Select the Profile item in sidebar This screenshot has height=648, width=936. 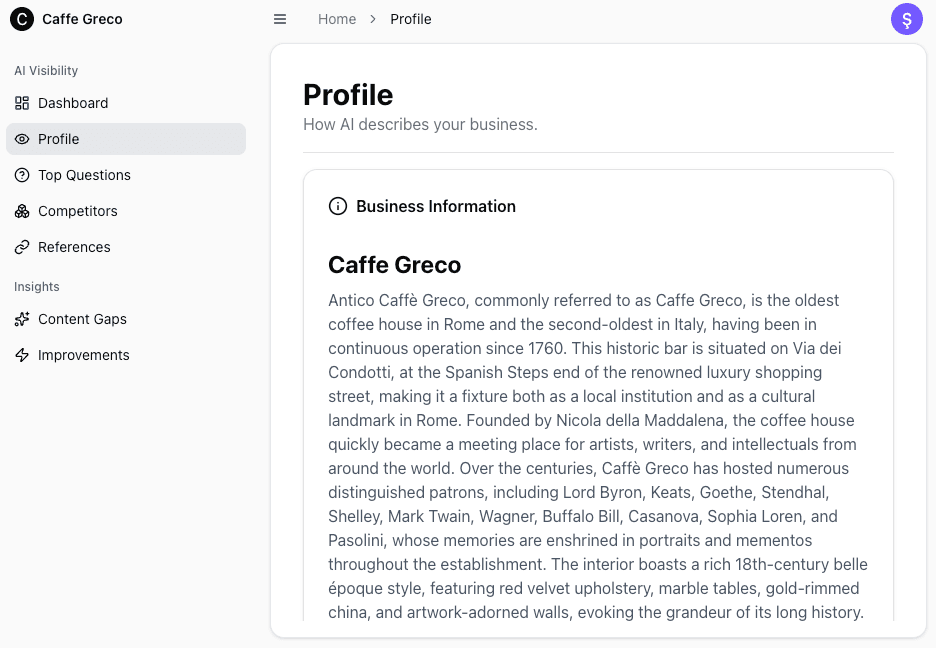(58, 139)
